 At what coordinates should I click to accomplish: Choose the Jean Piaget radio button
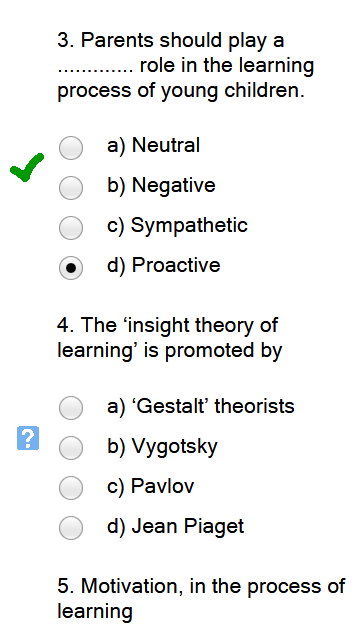(71, 528)
